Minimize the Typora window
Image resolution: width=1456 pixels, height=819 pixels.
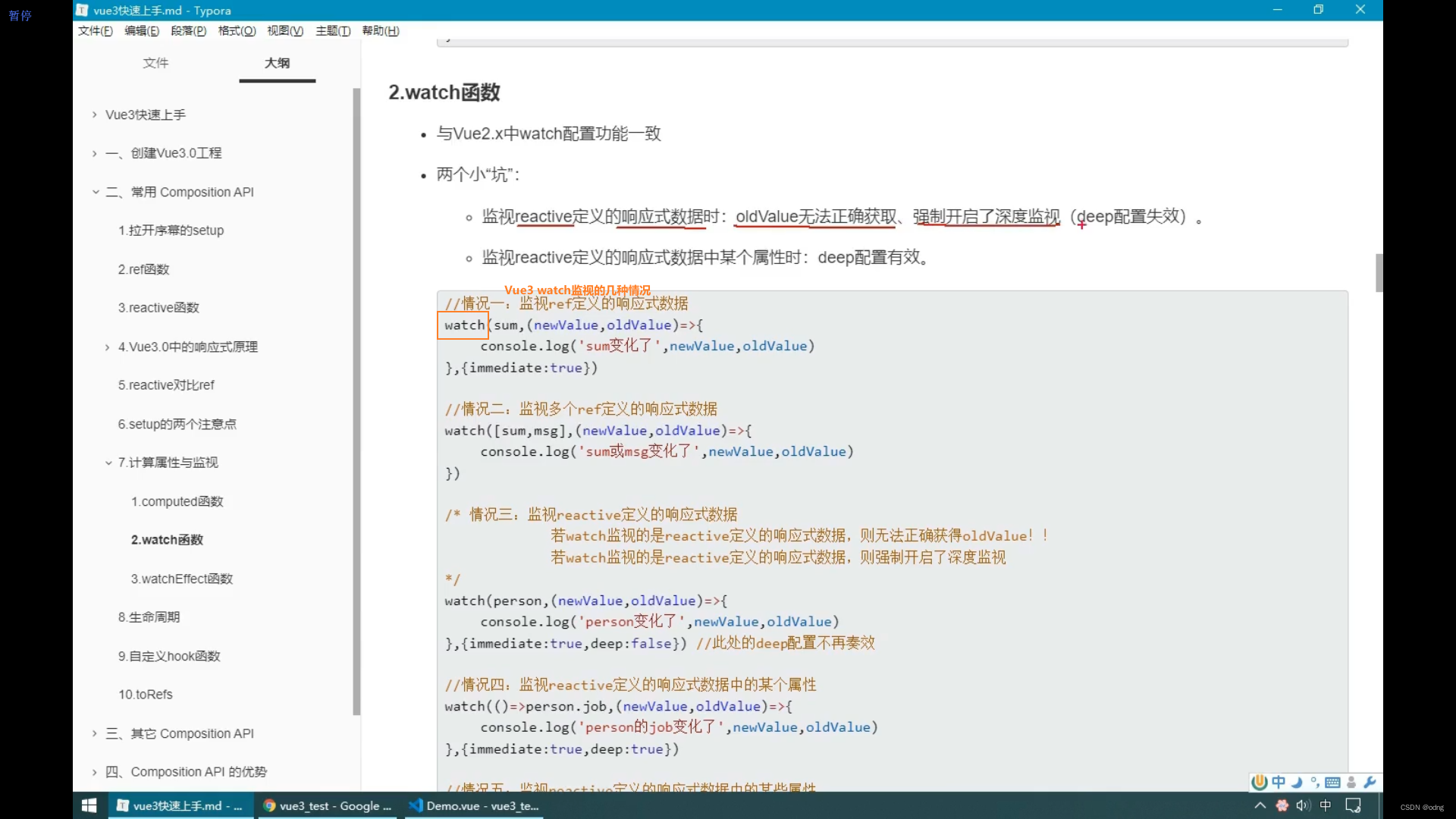pyautogui.click(x=1277, y=10)
